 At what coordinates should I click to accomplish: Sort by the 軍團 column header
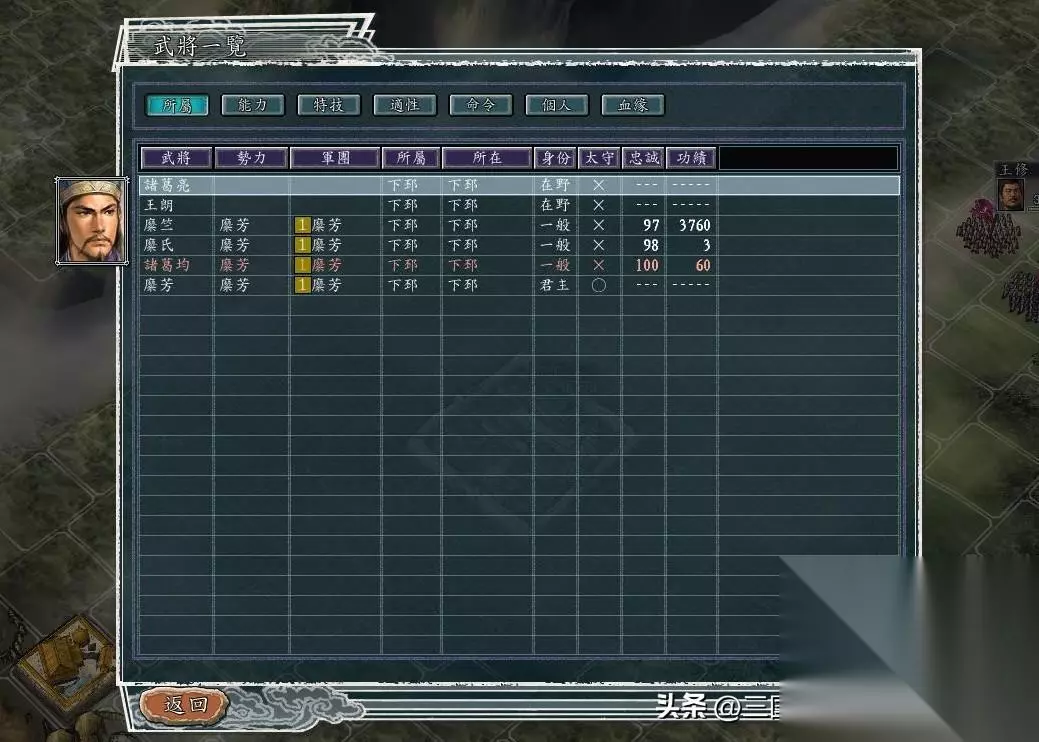[x=335, y=158]
